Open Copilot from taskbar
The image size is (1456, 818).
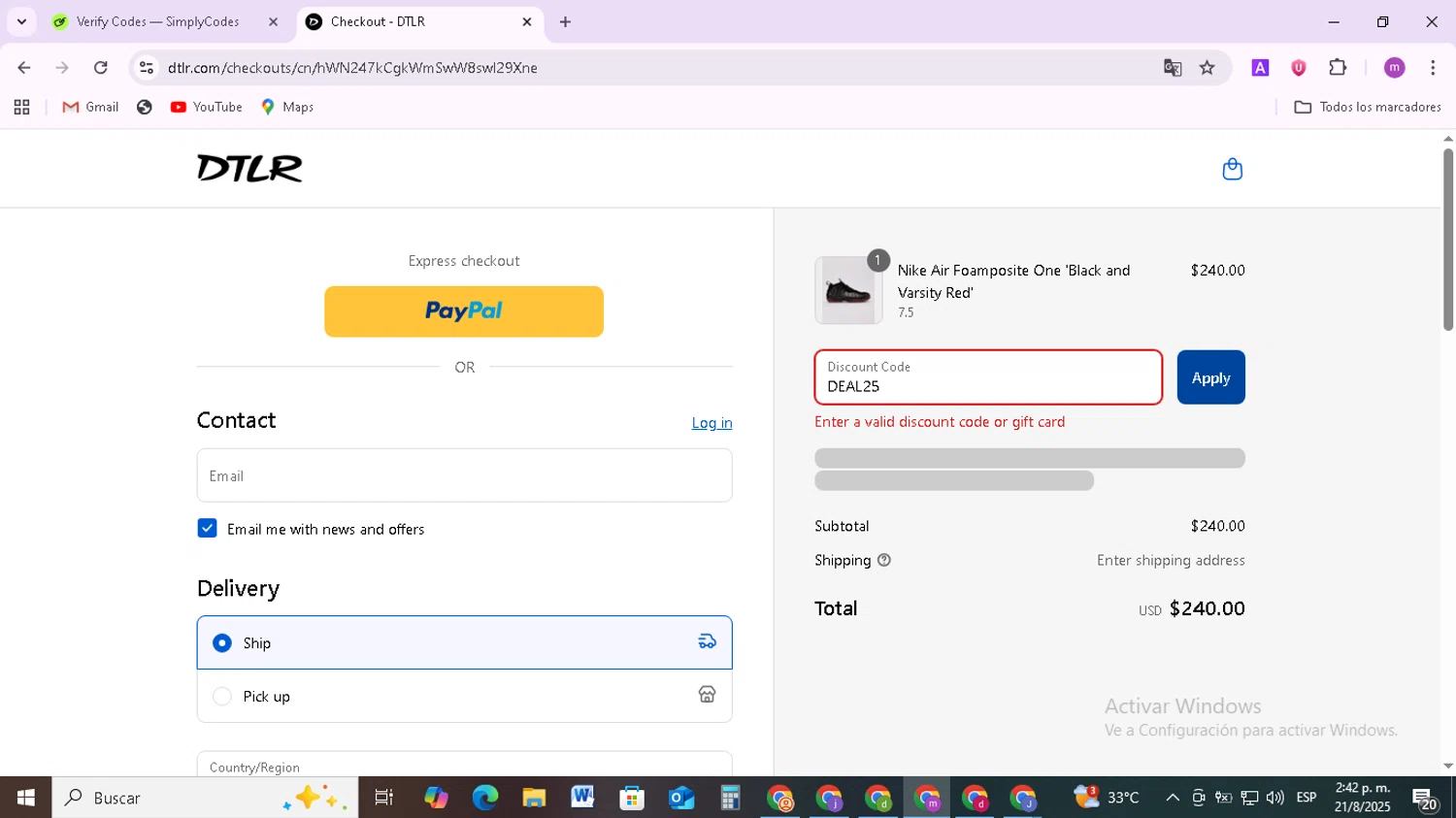pos(436,798)
